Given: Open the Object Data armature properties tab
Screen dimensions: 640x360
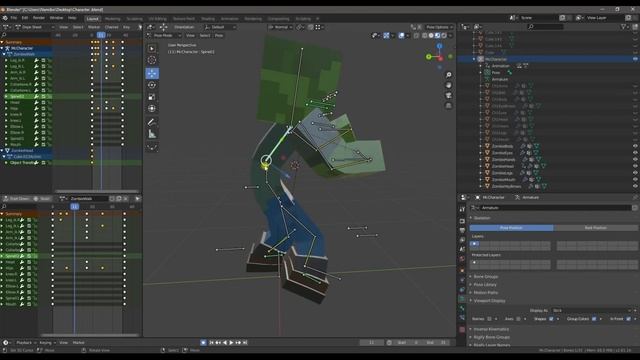Looking at the screenshot, I should click(x=462, y=299).
